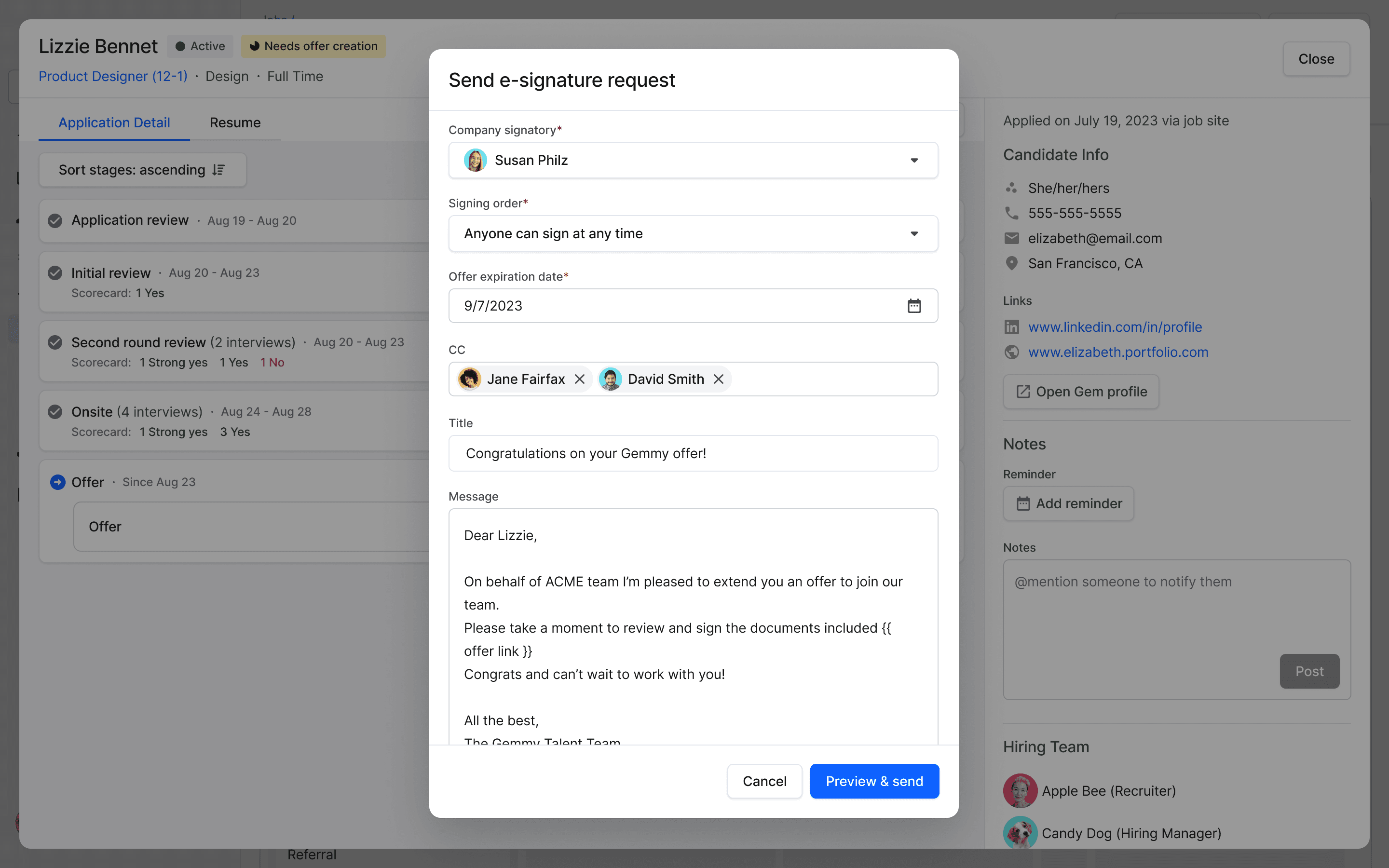The height and width of the screenshot is (868, 1389).
Task: Click the sort ascending icon
Action: coord(218,170)
